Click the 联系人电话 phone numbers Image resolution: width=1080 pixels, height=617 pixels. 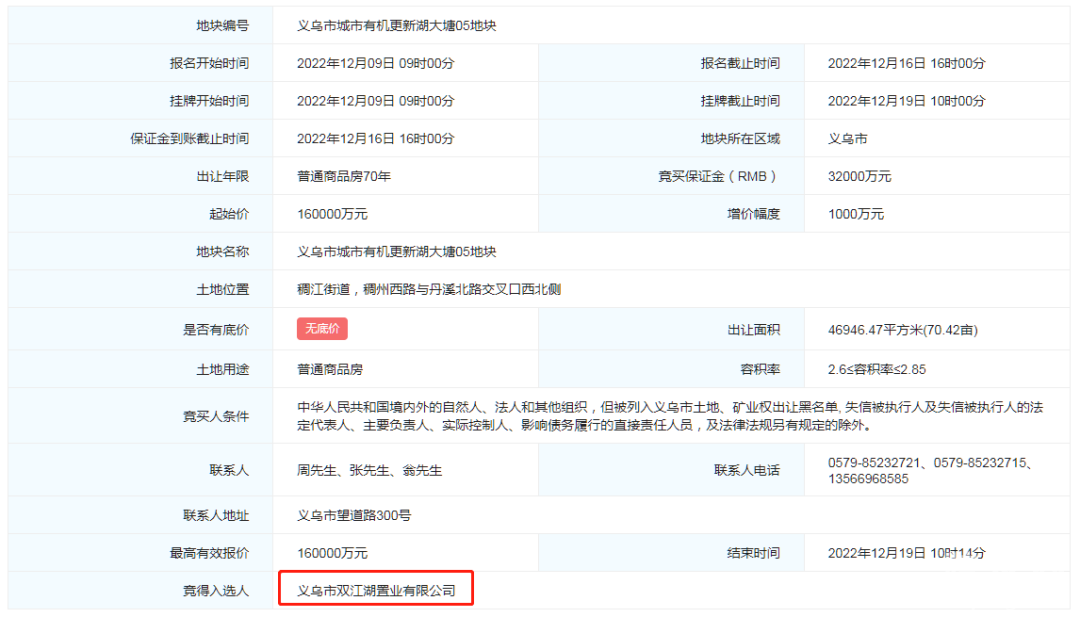click(x=929, y=470)
